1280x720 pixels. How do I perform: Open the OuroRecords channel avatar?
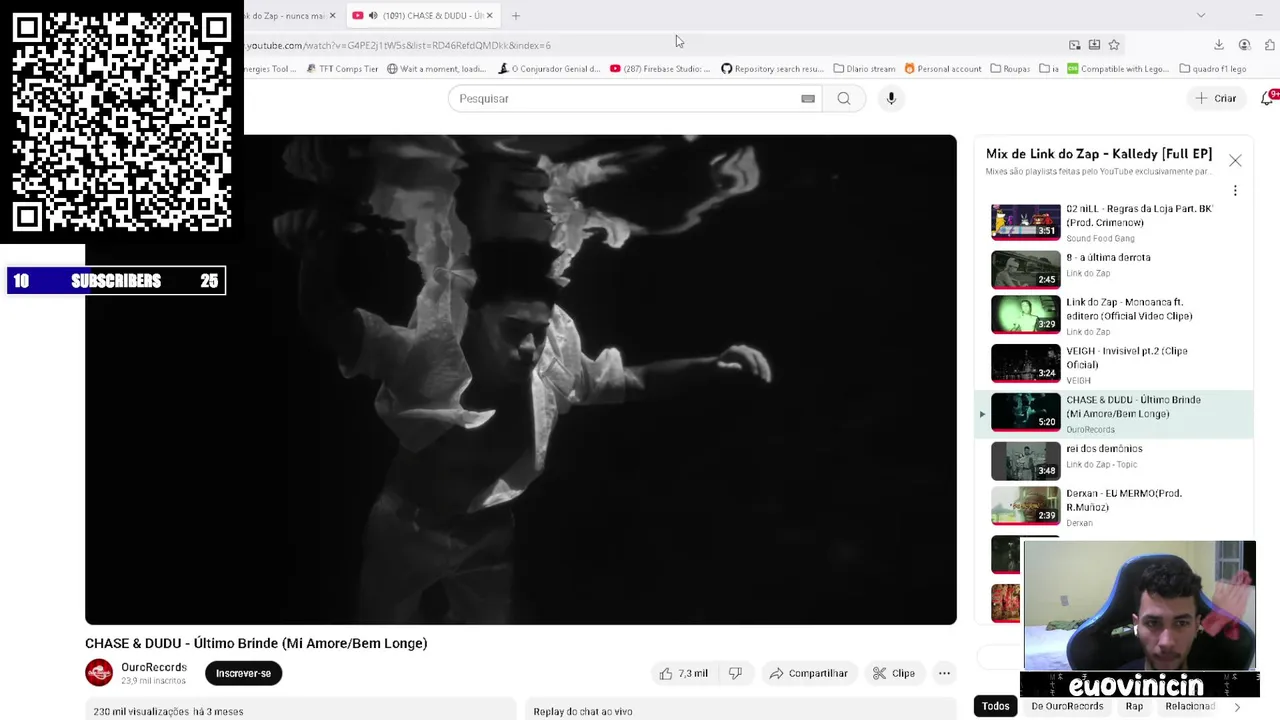click(99, 673)
